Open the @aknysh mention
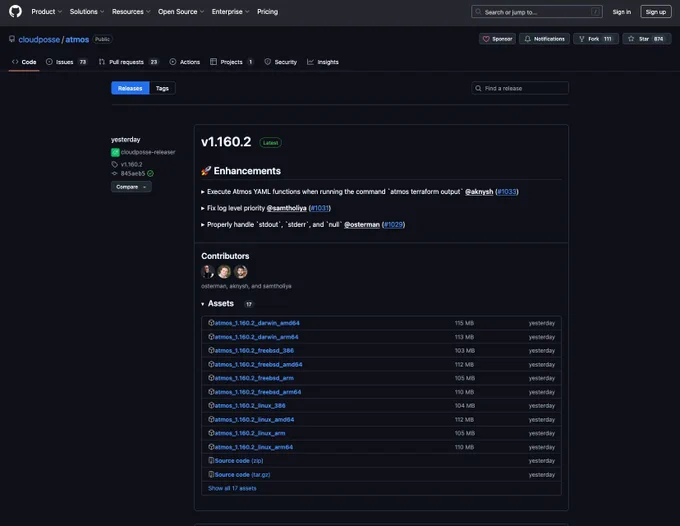The height and width of the screenshot is (526, 680). point(479,192)
